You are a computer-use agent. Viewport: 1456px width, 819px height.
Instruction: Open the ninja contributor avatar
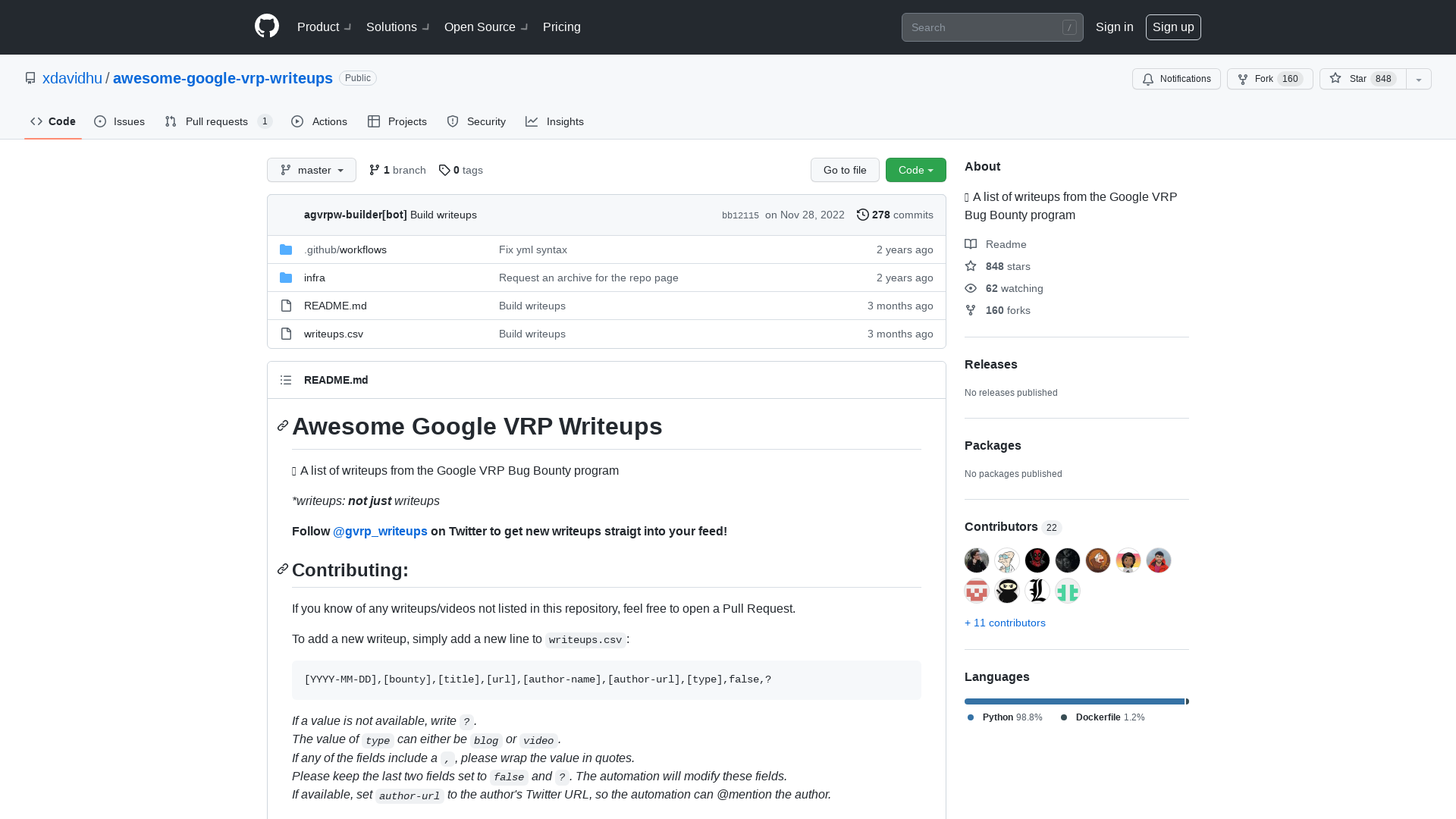point(1007,591)
